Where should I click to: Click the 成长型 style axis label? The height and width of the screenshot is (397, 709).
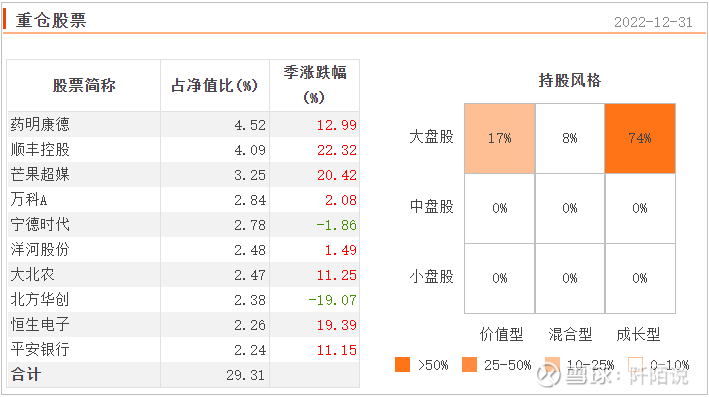(638, 335)
